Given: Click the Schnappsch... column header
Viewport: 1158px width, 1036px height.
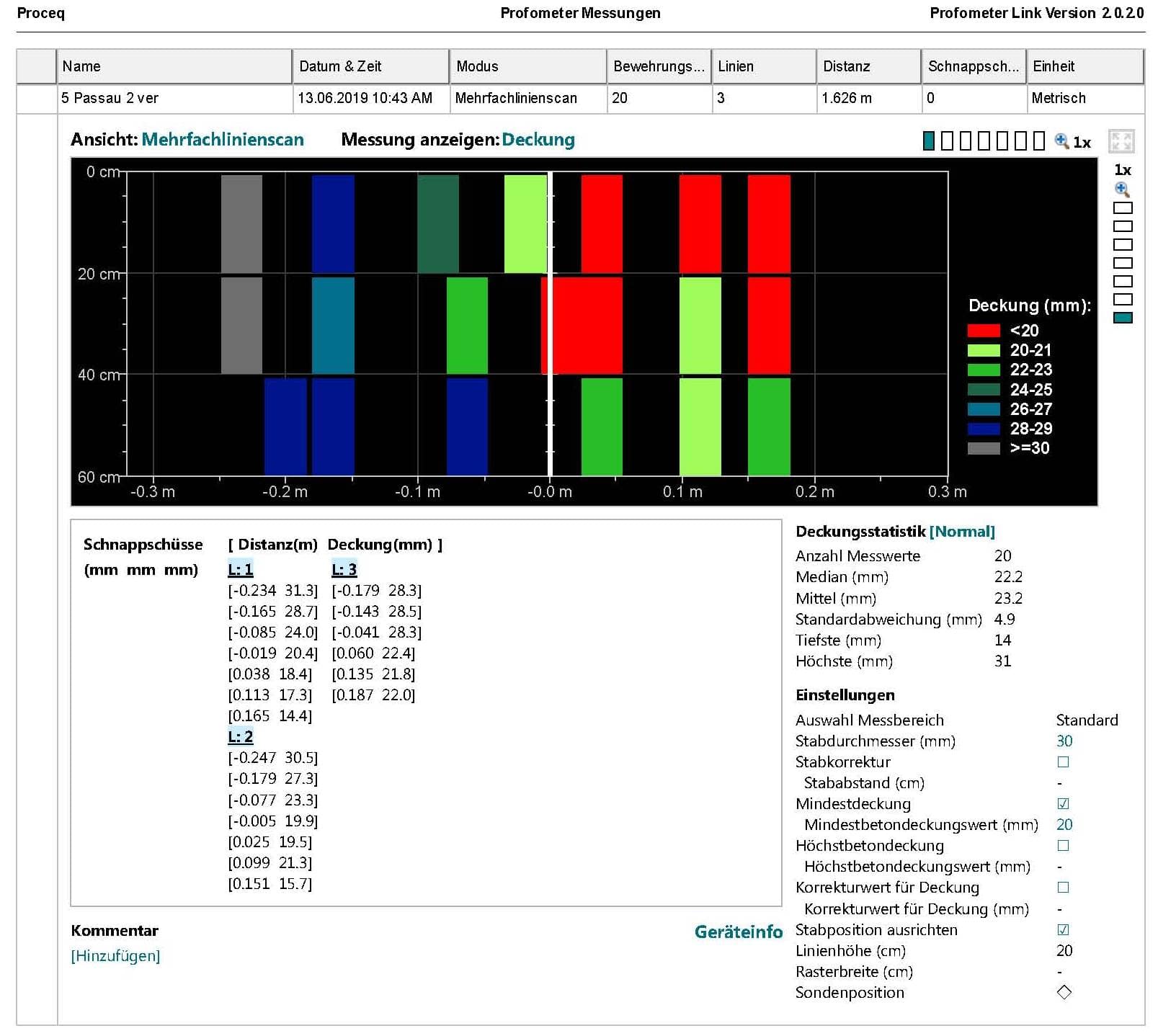Looking at the screenshot, I should tap(974, 66).
